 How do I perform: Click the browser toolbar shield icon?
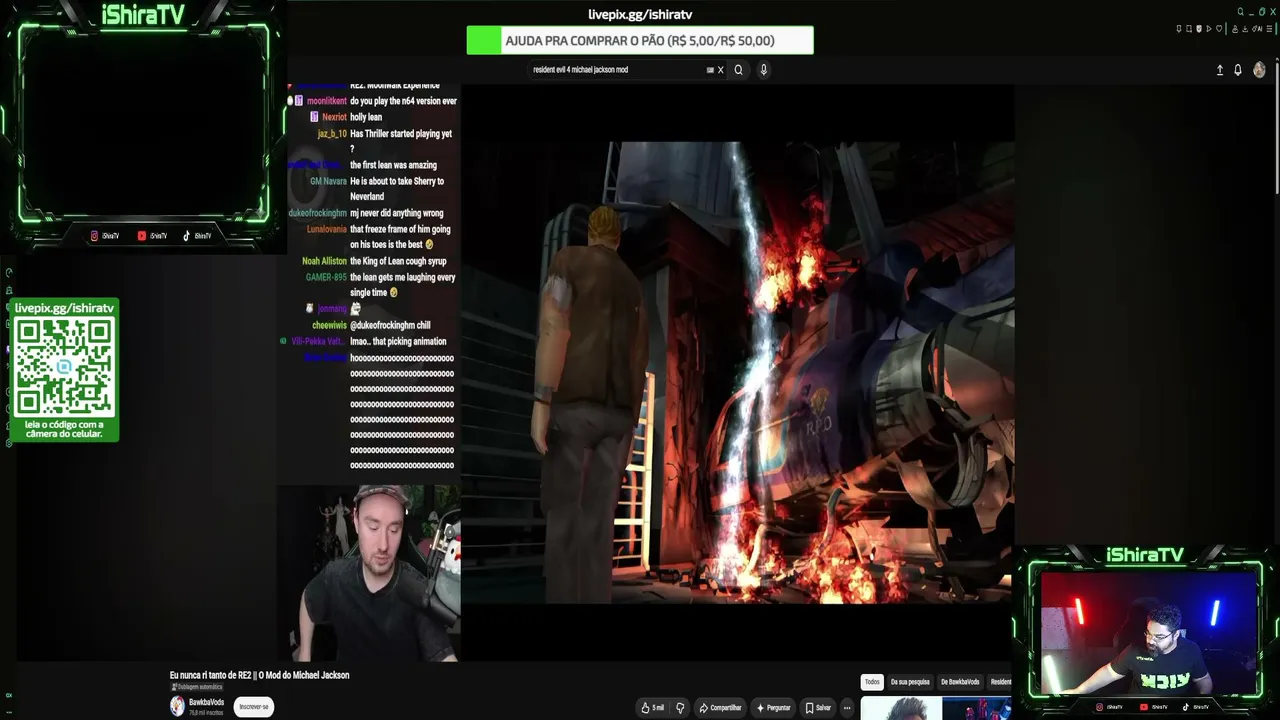1199,29
